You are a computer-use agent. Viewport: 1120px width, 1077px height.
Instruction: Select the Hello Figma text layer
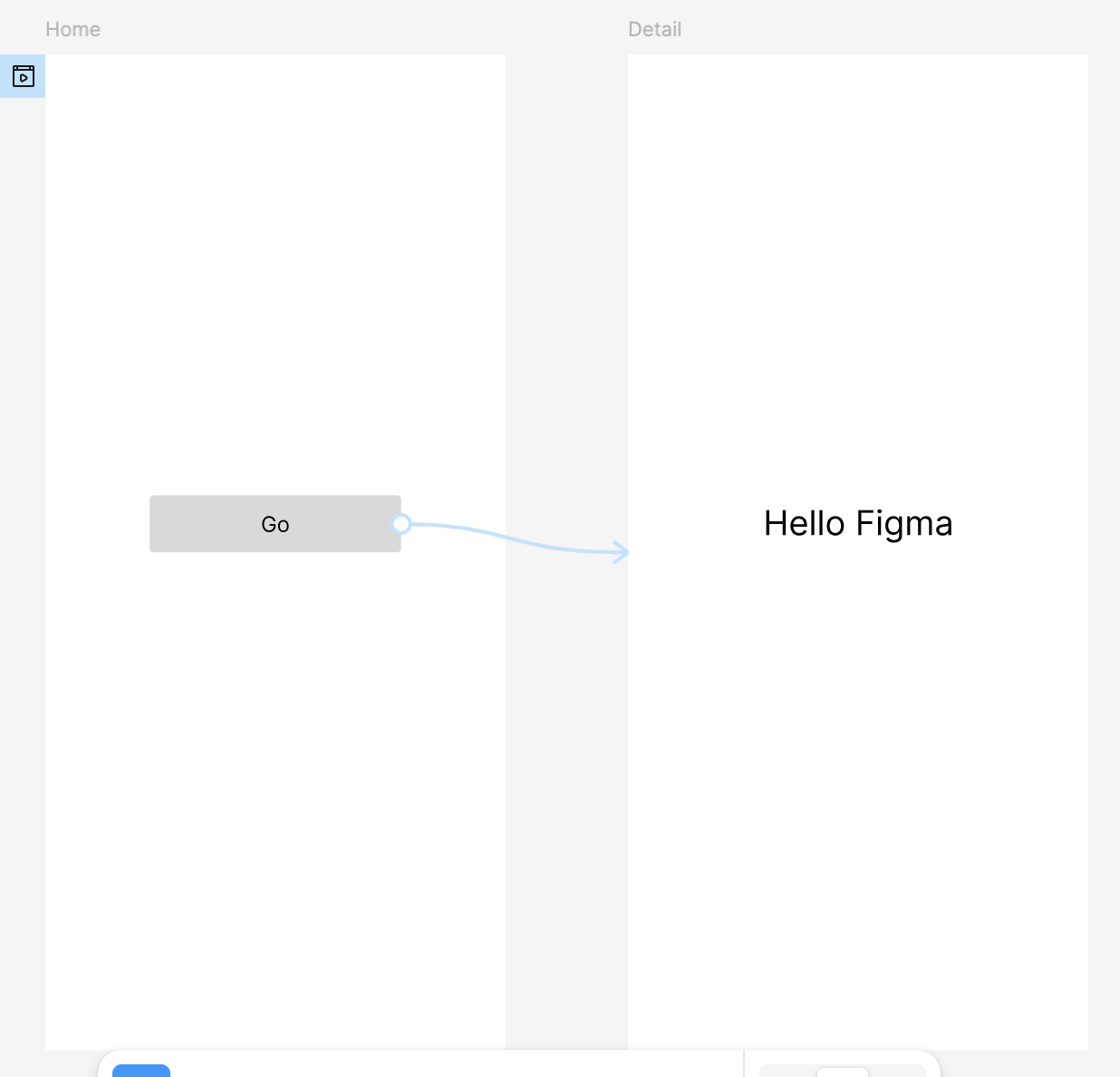[x=857, y=524]
